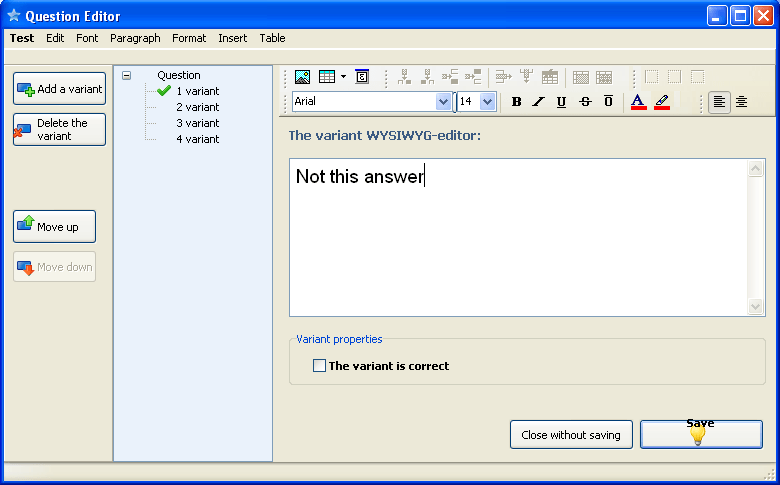780x485 pixels.
Task: Pick the font color tool
Action: 638,101
